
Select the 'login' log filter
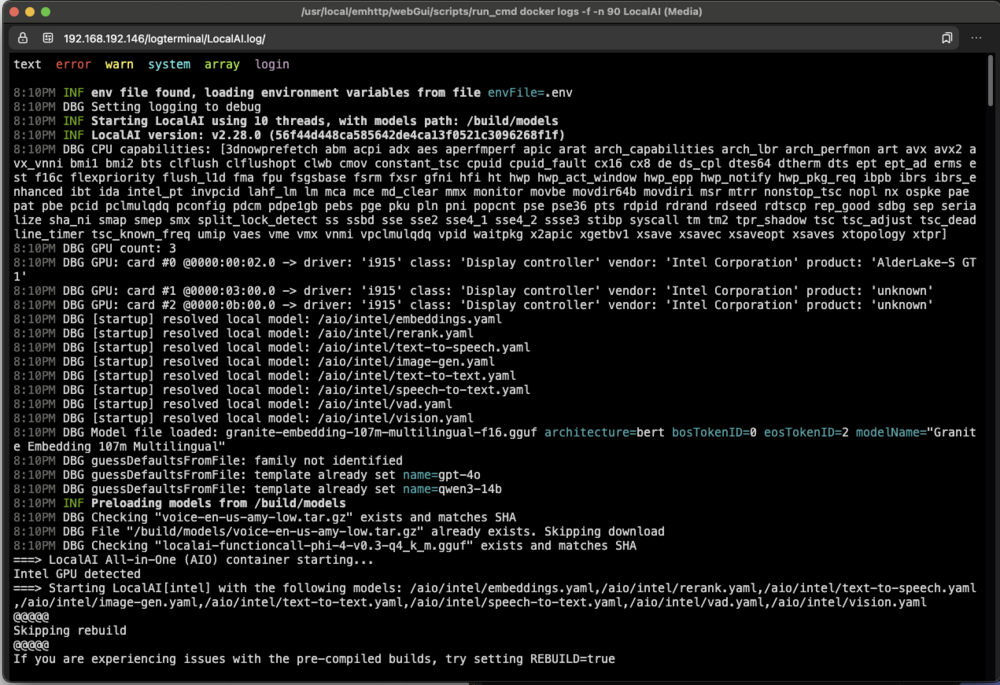pyautogui.click(x=272, y=64)
